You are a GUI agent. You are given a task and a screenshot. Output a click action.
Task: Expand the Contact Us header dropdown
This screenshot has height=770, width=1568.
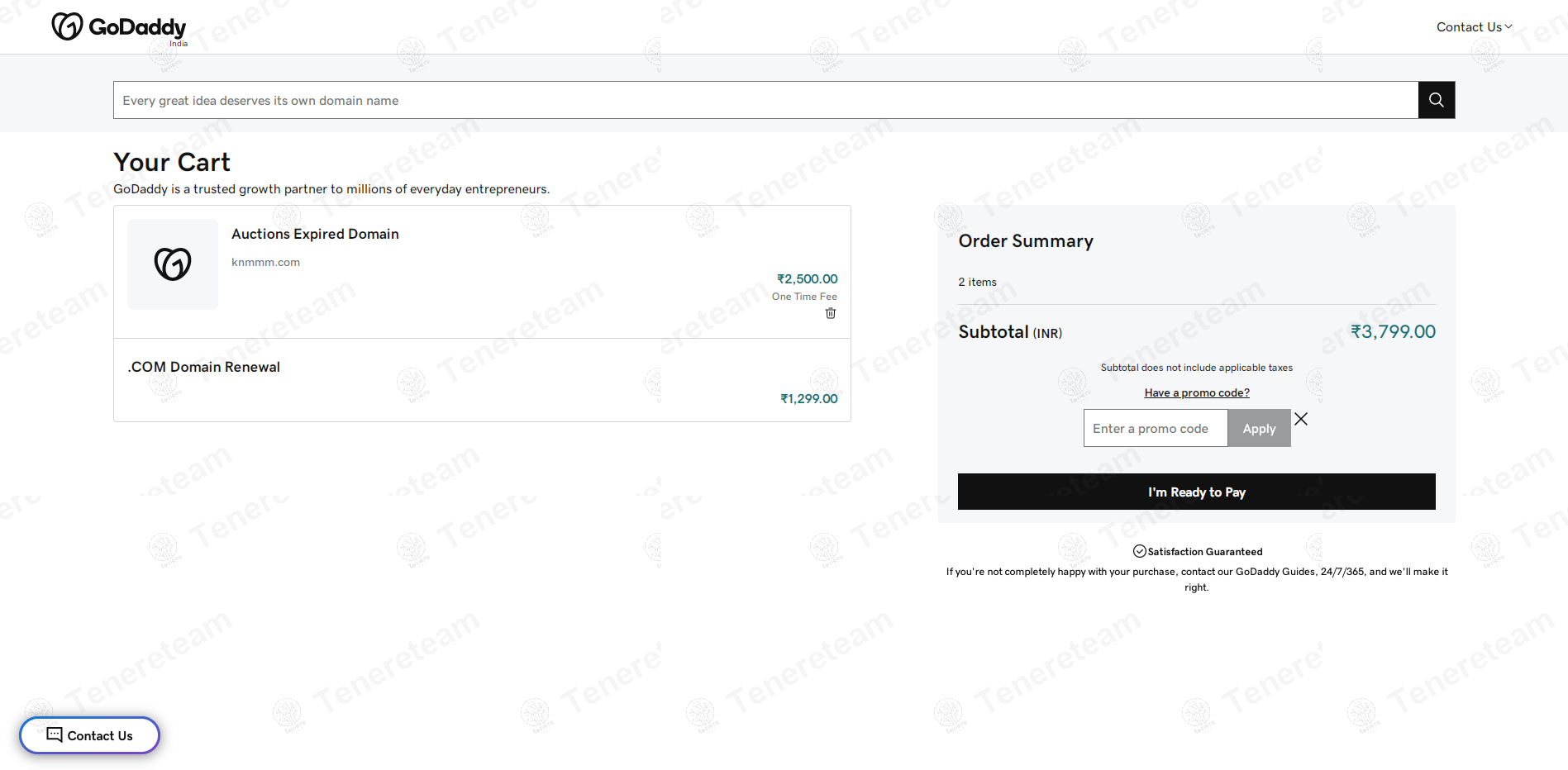pyautogui.click(x=1474, y=27)
